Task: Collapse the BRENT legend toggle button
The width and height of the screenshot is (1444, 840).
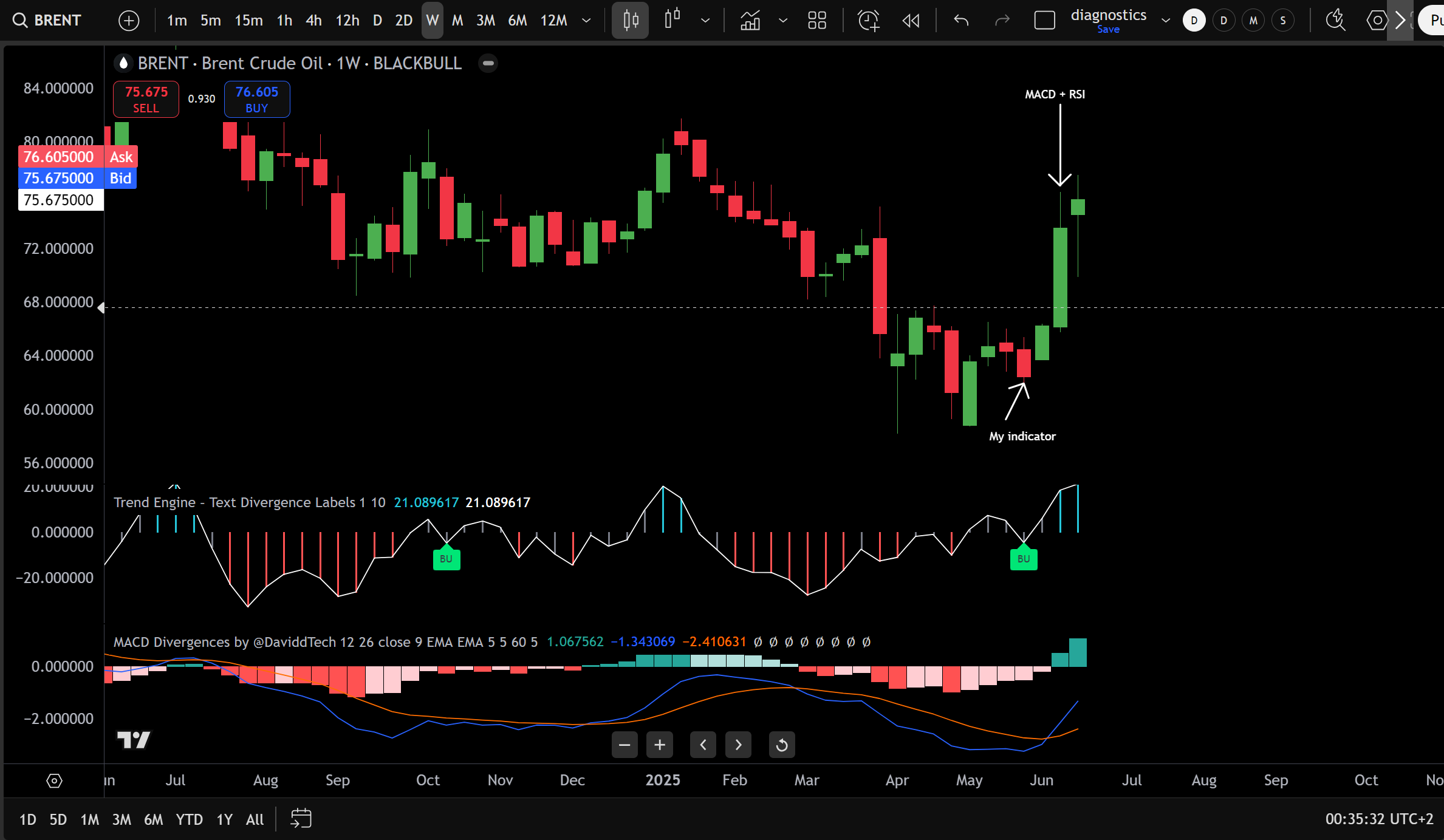Action: 488,63
